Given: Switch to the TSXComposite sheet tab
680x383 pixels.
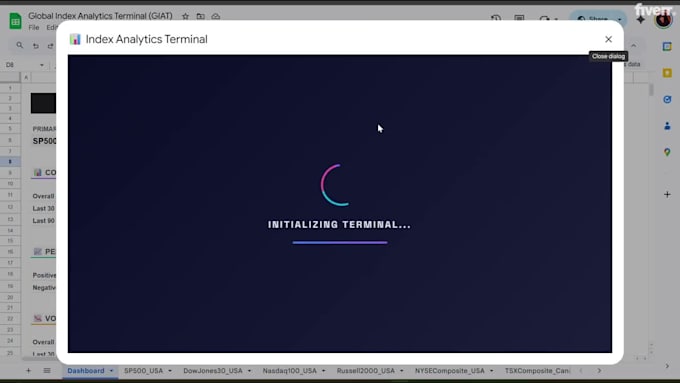Looking at the screenshot, I should click(537, 371).
